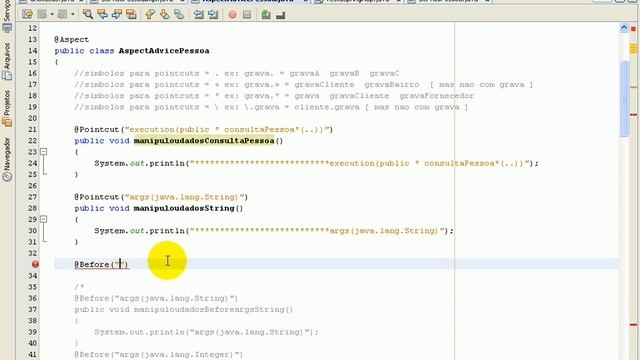Click commented @Before args String on line 36
The height and width of the screenshot is (360, 640).
[x=156, y=298]
